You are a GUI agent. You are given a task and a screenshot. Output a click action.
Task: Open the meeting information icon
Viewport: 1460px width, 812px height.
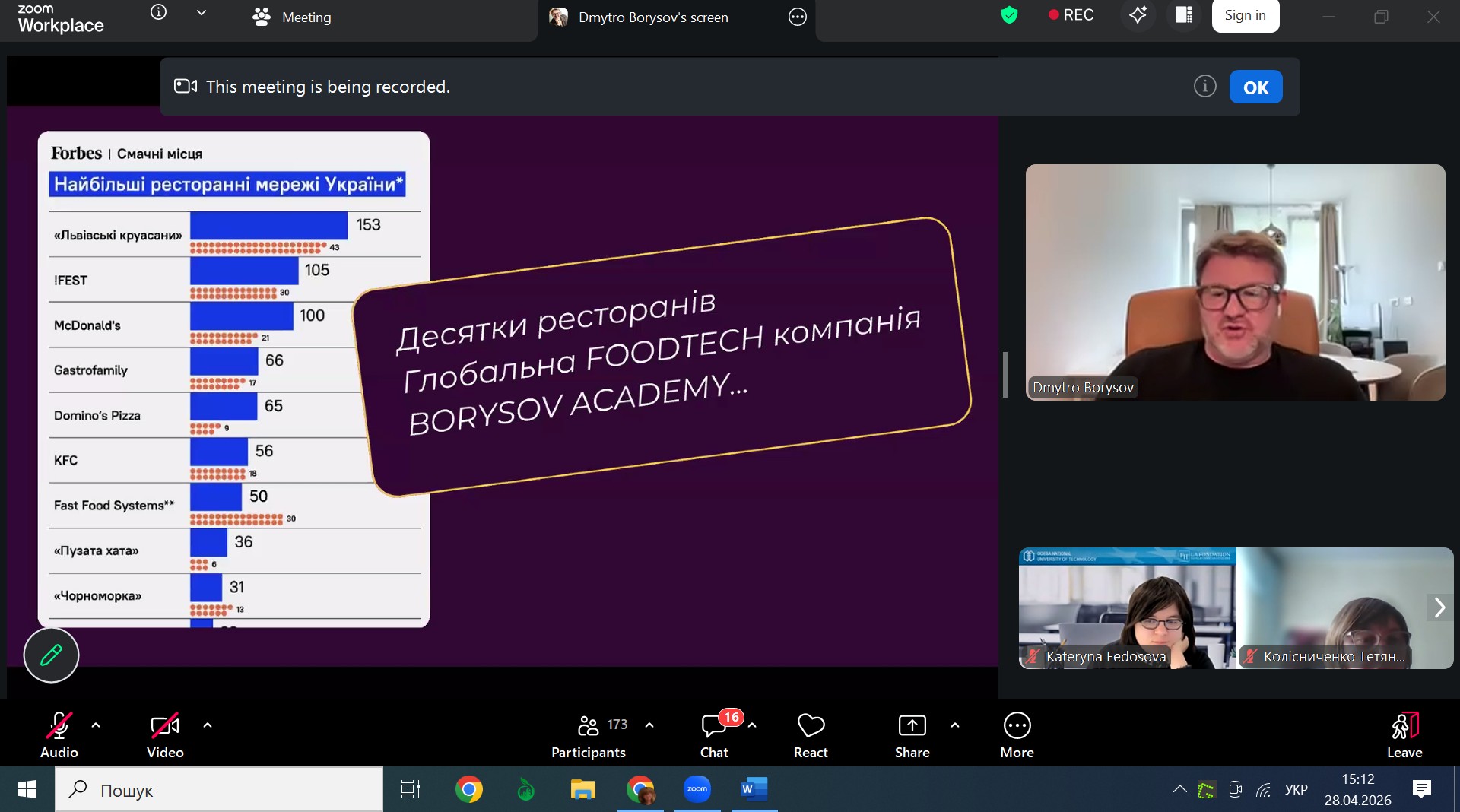(158, 13)
